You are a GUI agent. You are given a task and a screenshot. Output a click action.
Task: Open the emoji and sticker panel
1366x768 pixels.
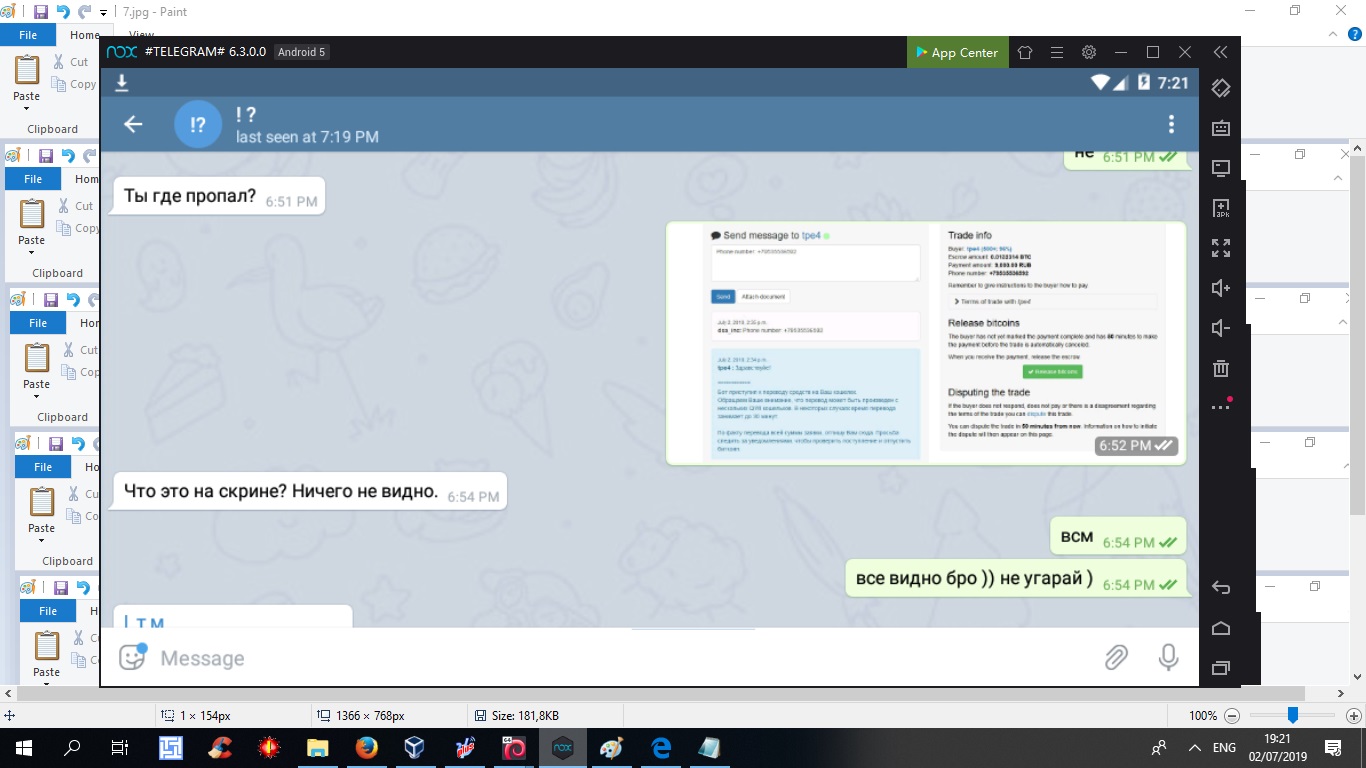click(132, 657)
